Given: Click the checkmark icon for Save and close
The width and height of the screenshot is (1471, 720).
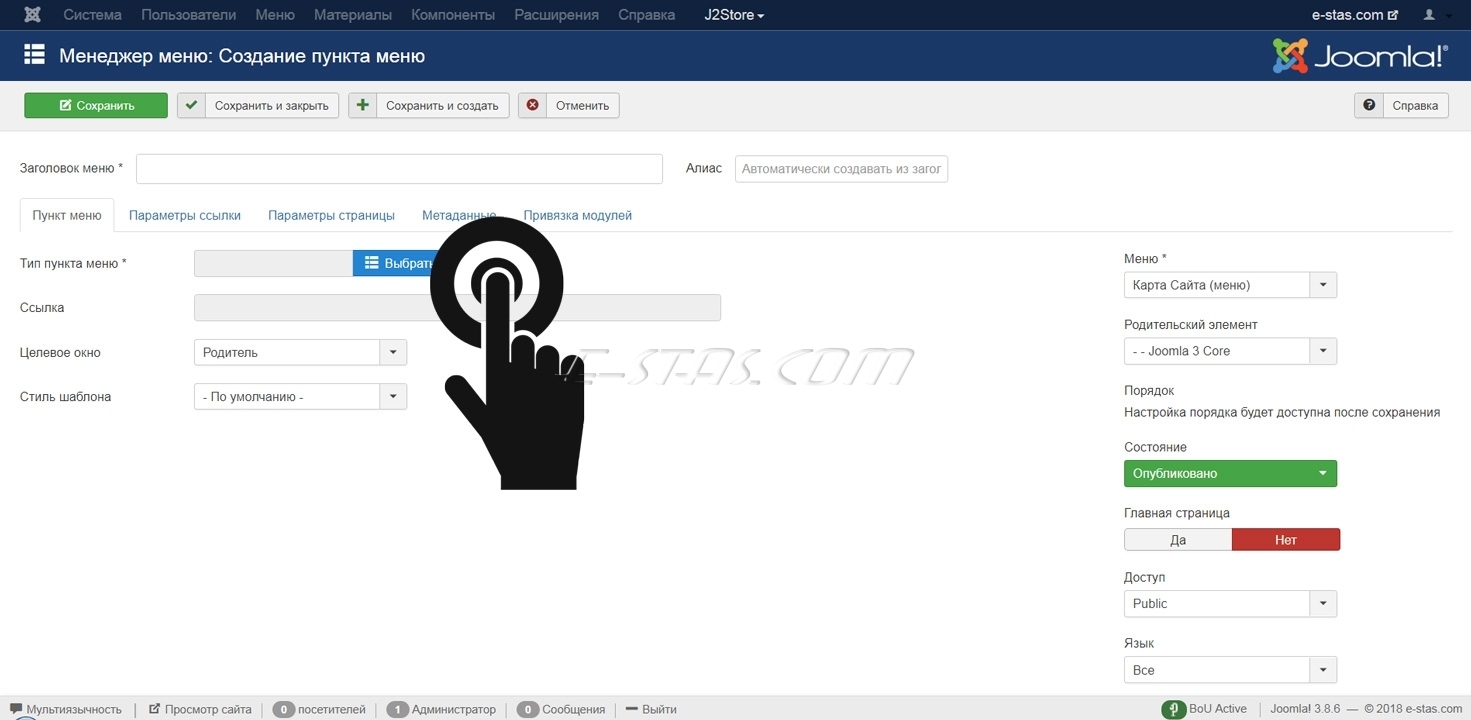Looking at the screenshot, I should [191, 105].
